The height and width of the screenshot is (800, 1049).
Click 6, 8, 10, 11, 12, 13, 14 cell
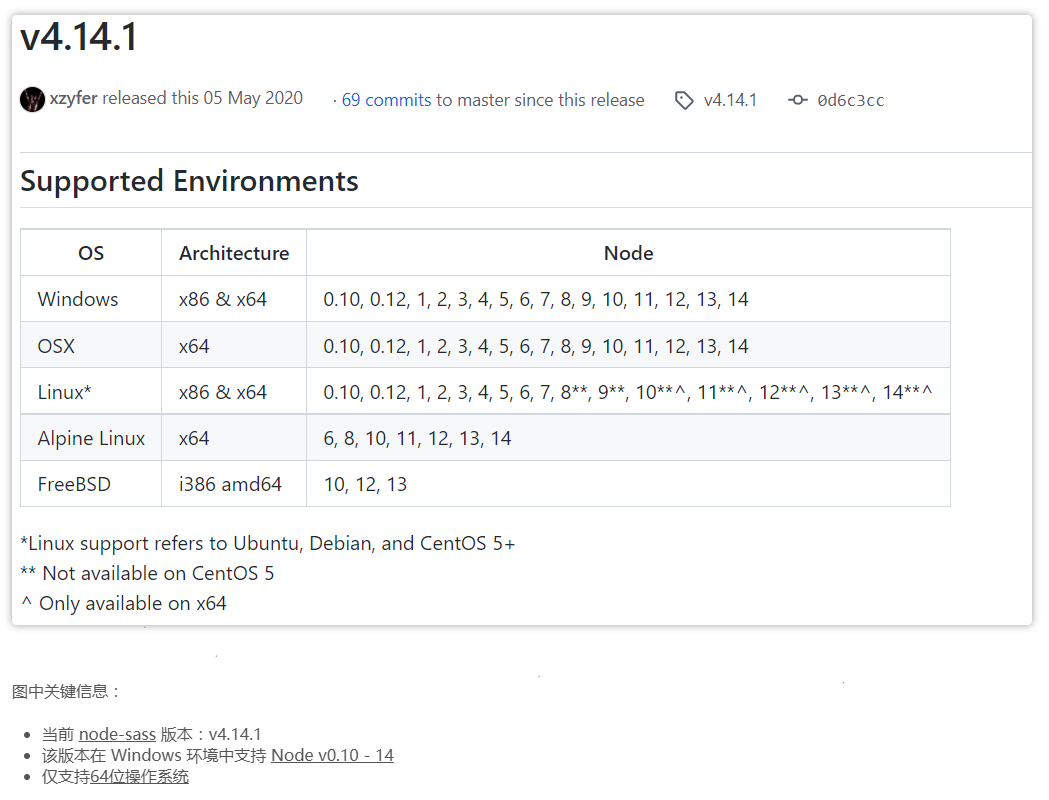pyautogui.click(x=628, y=437)
